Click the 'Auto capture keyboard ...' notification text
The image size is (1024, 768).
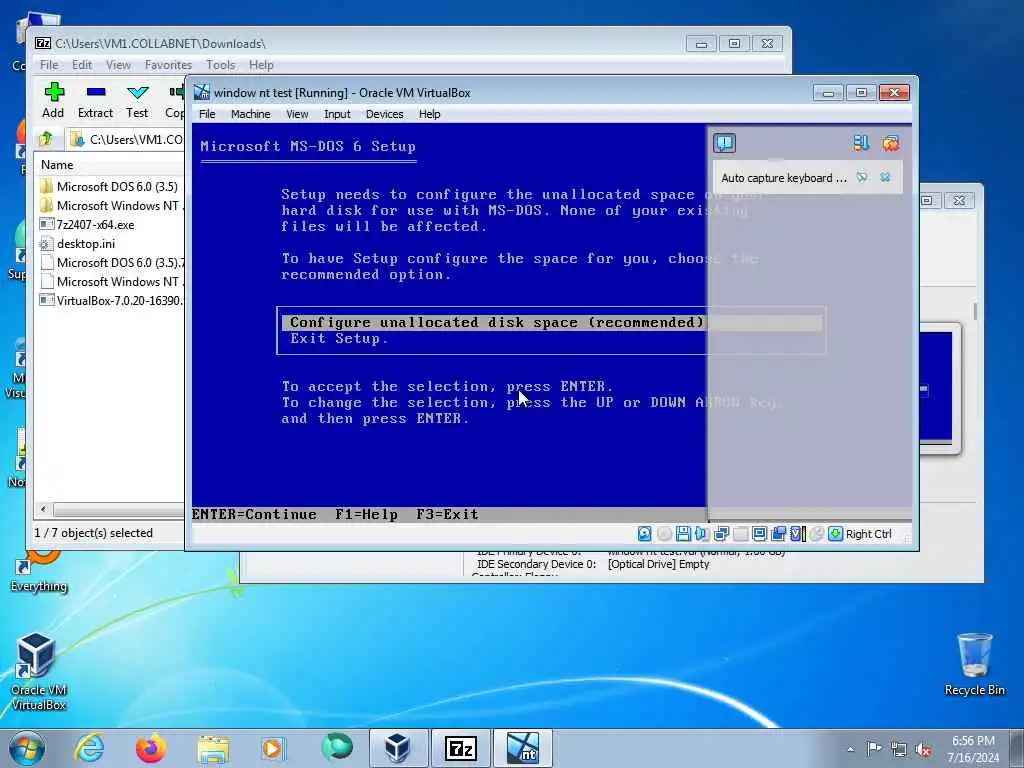click(x=784, y=178)
